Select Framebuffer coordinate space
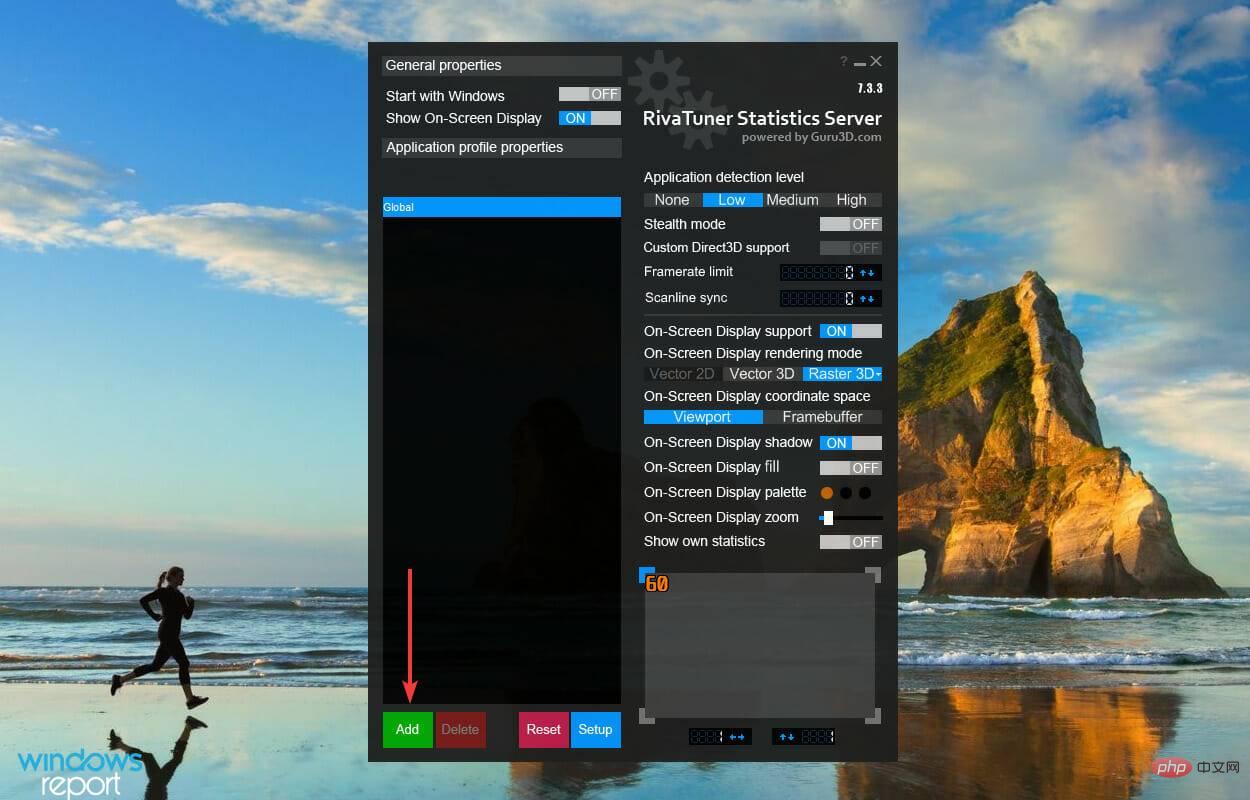1250x800 pixels. coord(823,417)
